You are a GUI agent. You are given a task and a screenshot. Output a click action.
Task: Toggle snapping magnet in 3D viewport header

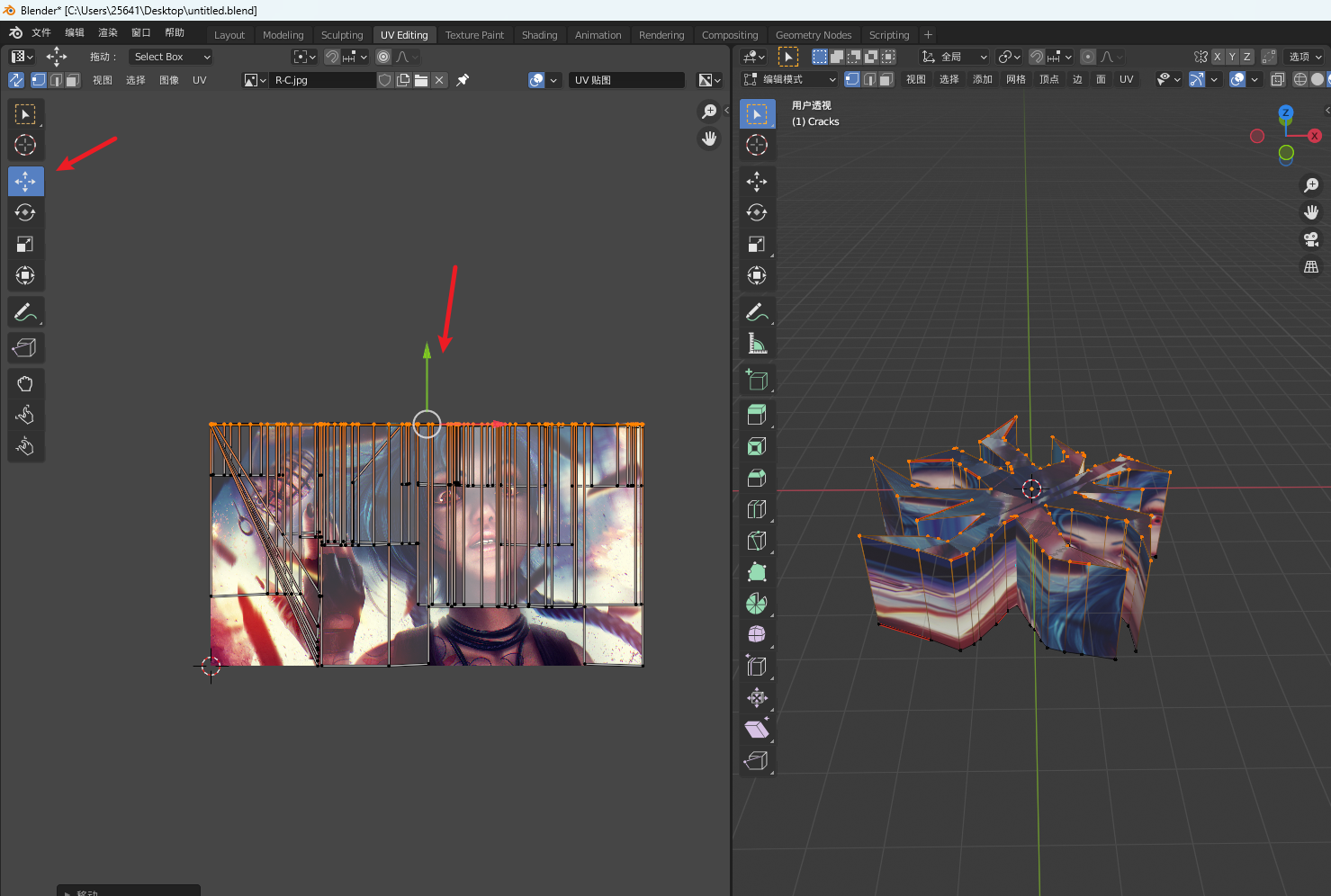[1037, 57]
